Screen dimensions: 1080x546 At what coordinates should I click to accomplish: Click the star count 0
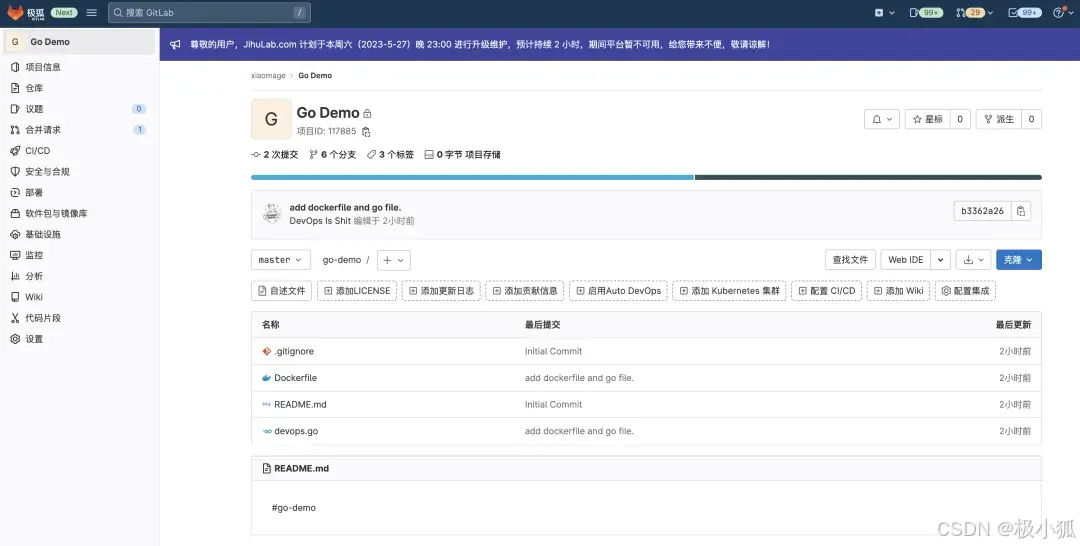[x=960, y=119]
